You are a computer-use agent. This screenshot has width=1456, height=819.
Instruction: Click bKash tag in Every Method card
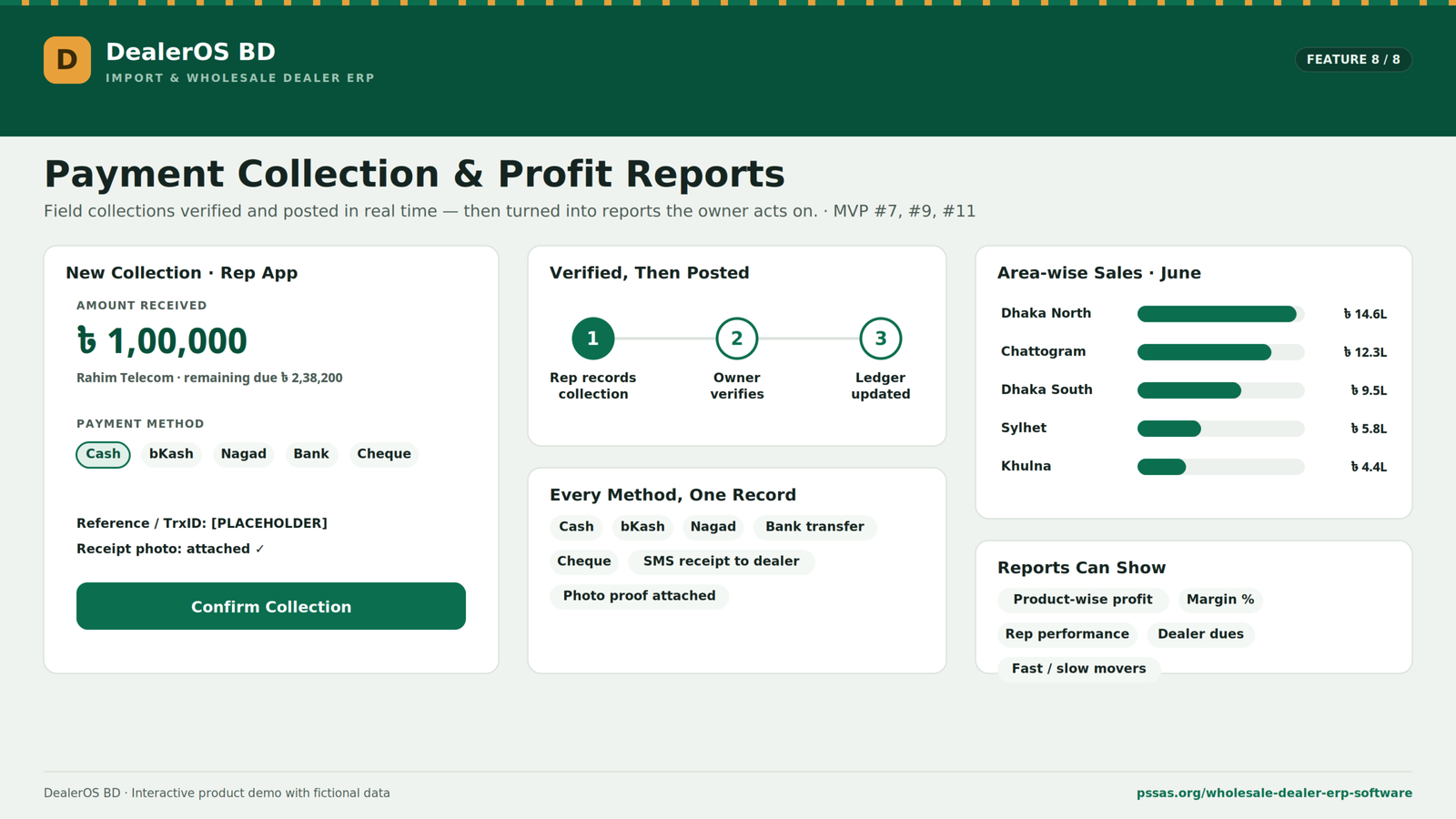(x=642, y=527)
